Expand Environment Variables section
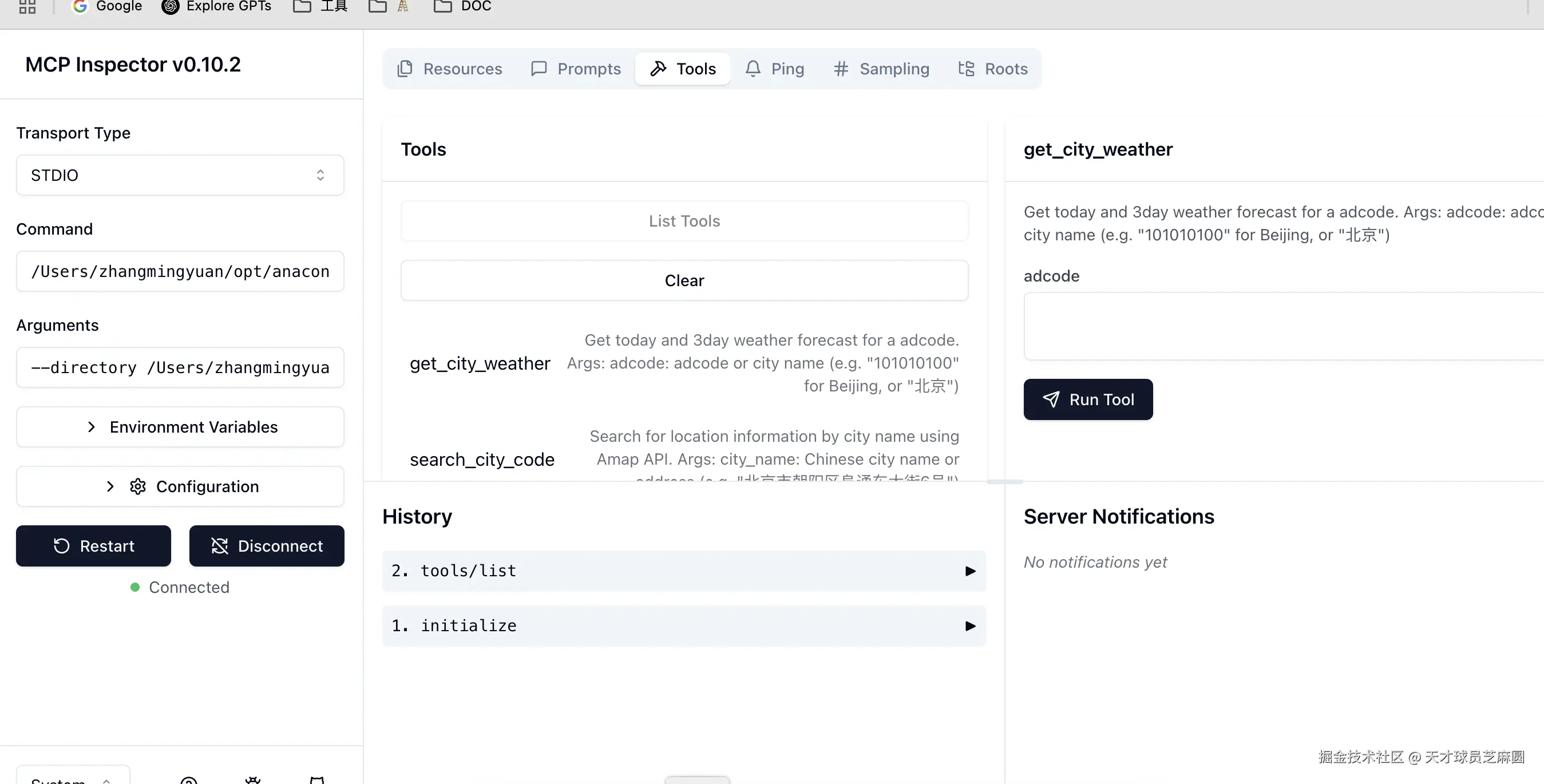The height and width of the screenshot is (784, 1544). [180, 427]
